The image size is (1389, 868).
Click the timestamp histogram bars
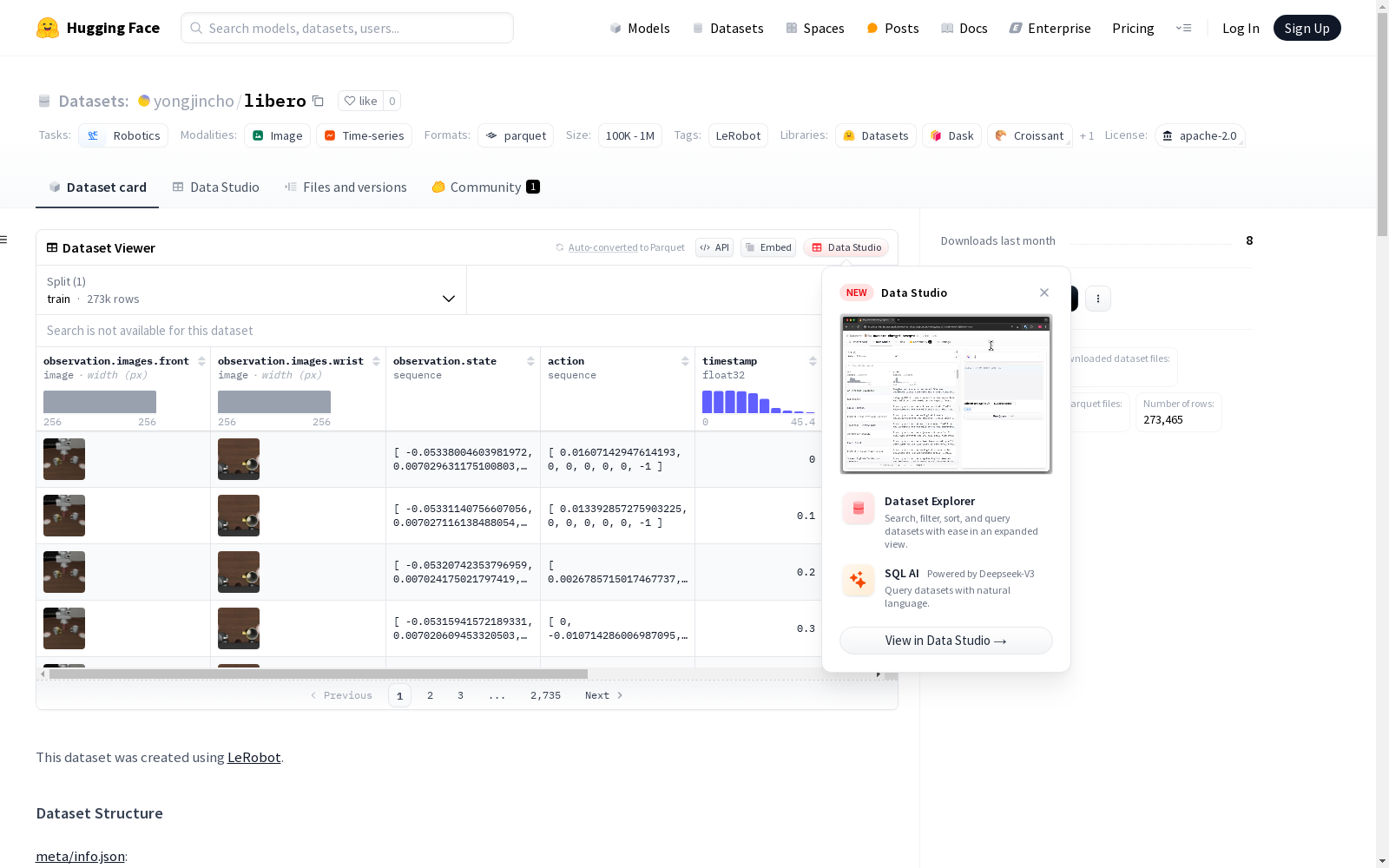[759, 402]
